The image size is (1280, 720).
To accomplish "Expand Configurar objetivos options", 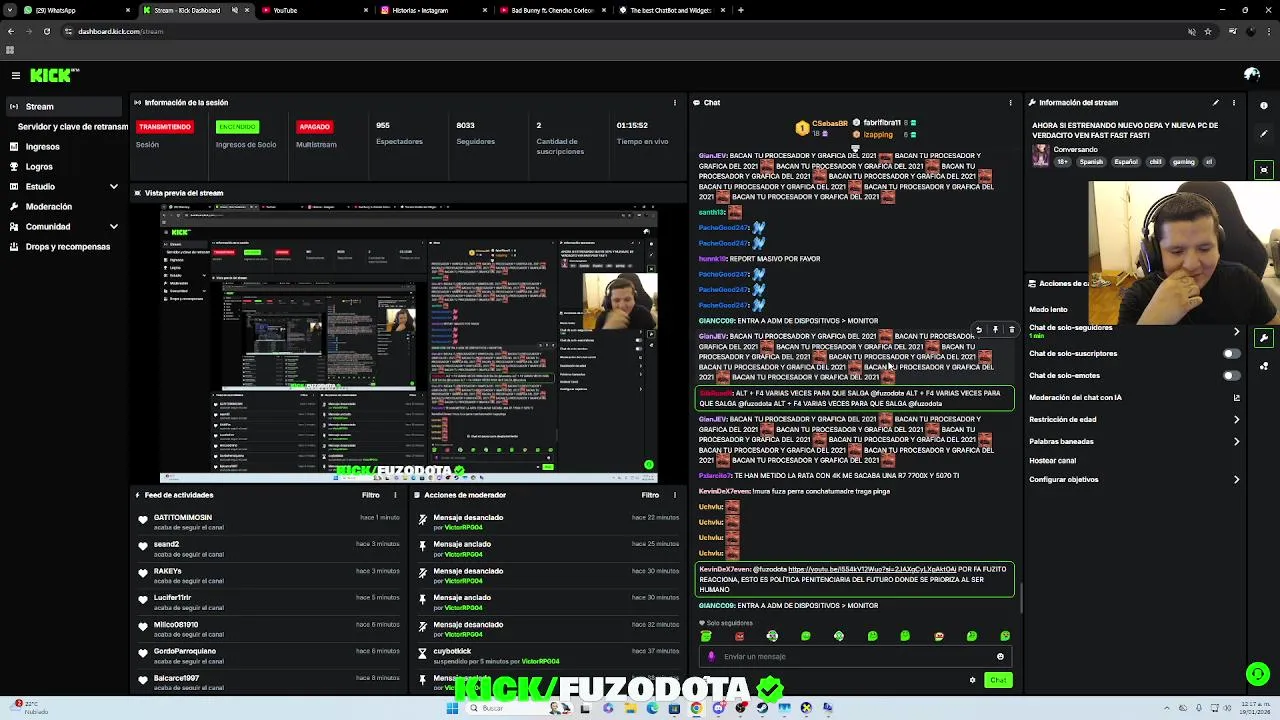I will point(1236,479).
